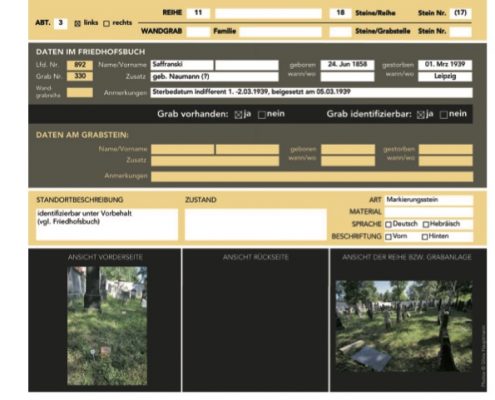Click the REIHE field containing 11

click(198, 13)
